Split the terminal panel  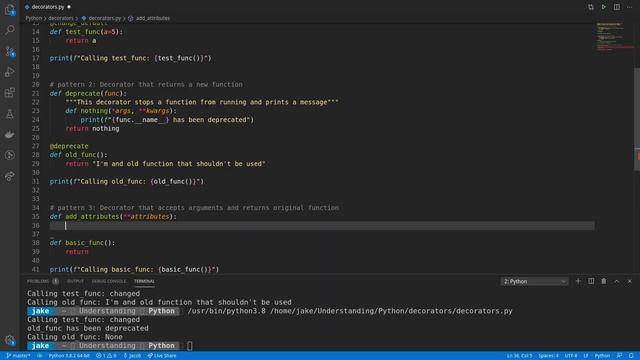[x=591, y=281]
